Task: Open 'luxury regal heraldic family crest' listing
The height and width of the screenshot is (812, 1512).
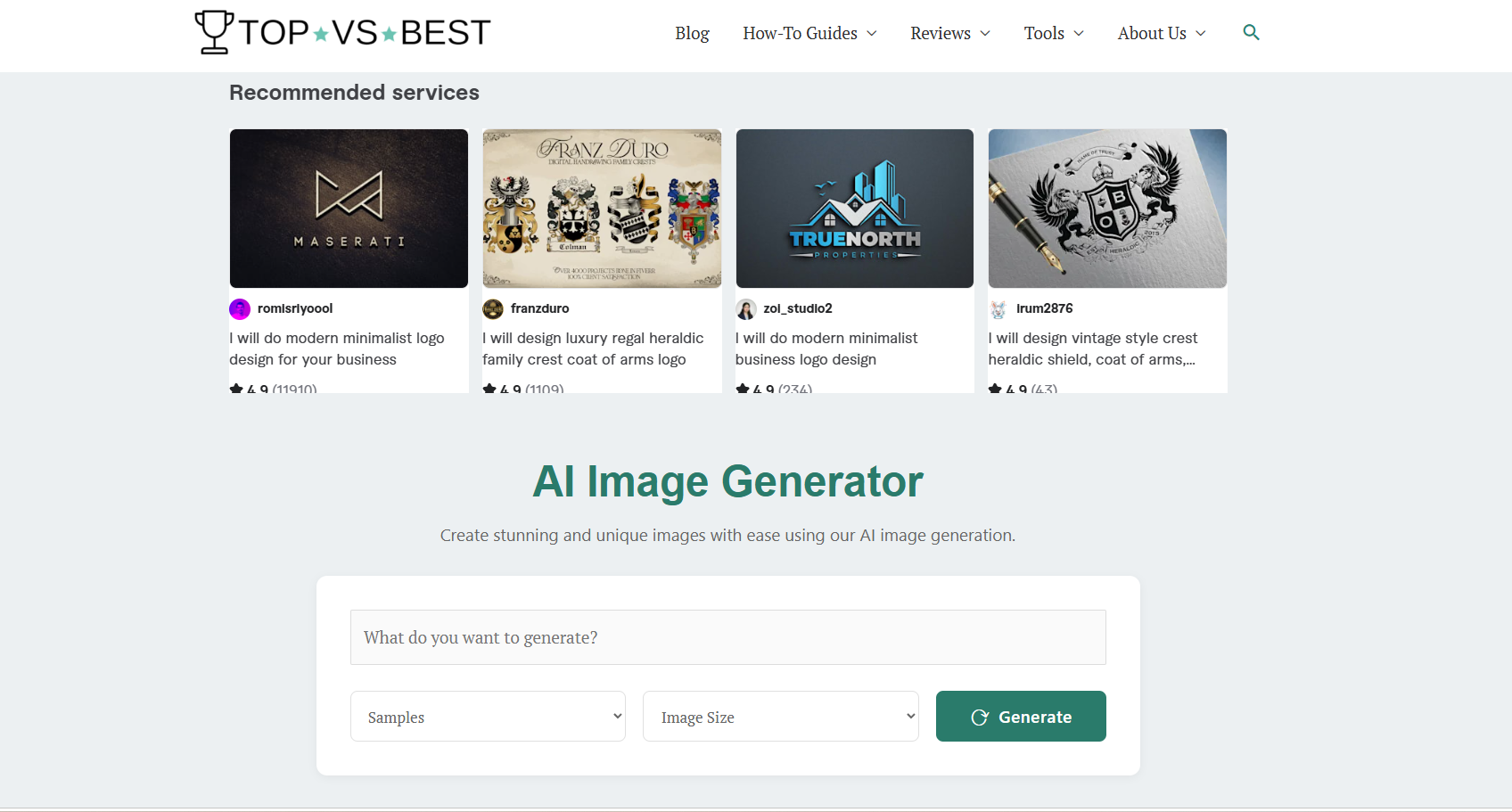Action: pos(593,349)
